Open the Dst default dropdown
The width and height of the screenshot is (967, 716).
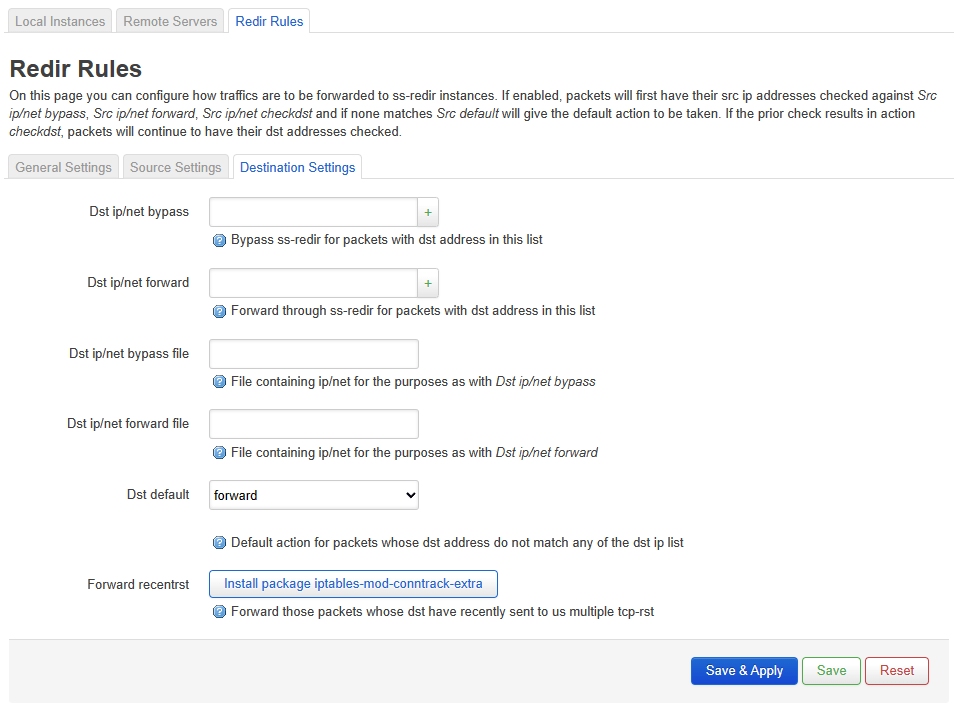click(x=313, y=495)
